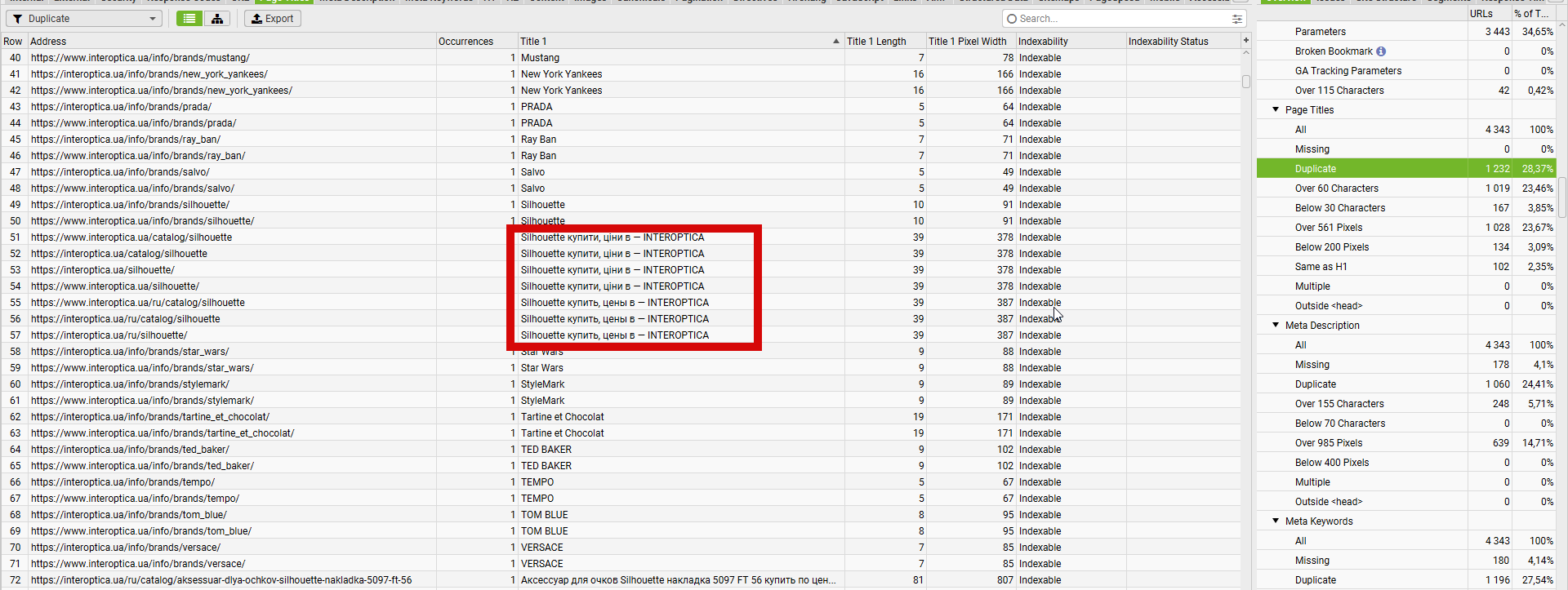
Task: Collapse the Meta Keywords section
Action: click(x=1276, y=521)
